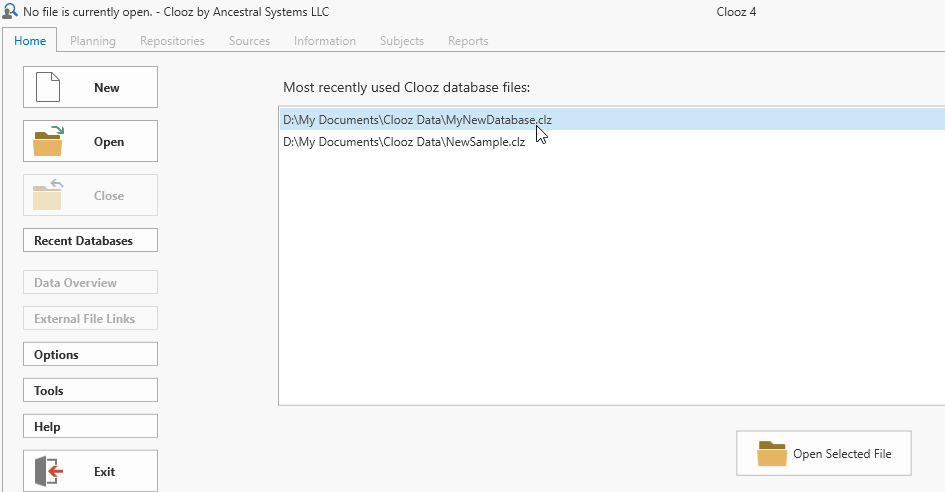Click the Open folder icon
This screenshot has height=492, width=945.
(x=48, y=141)
